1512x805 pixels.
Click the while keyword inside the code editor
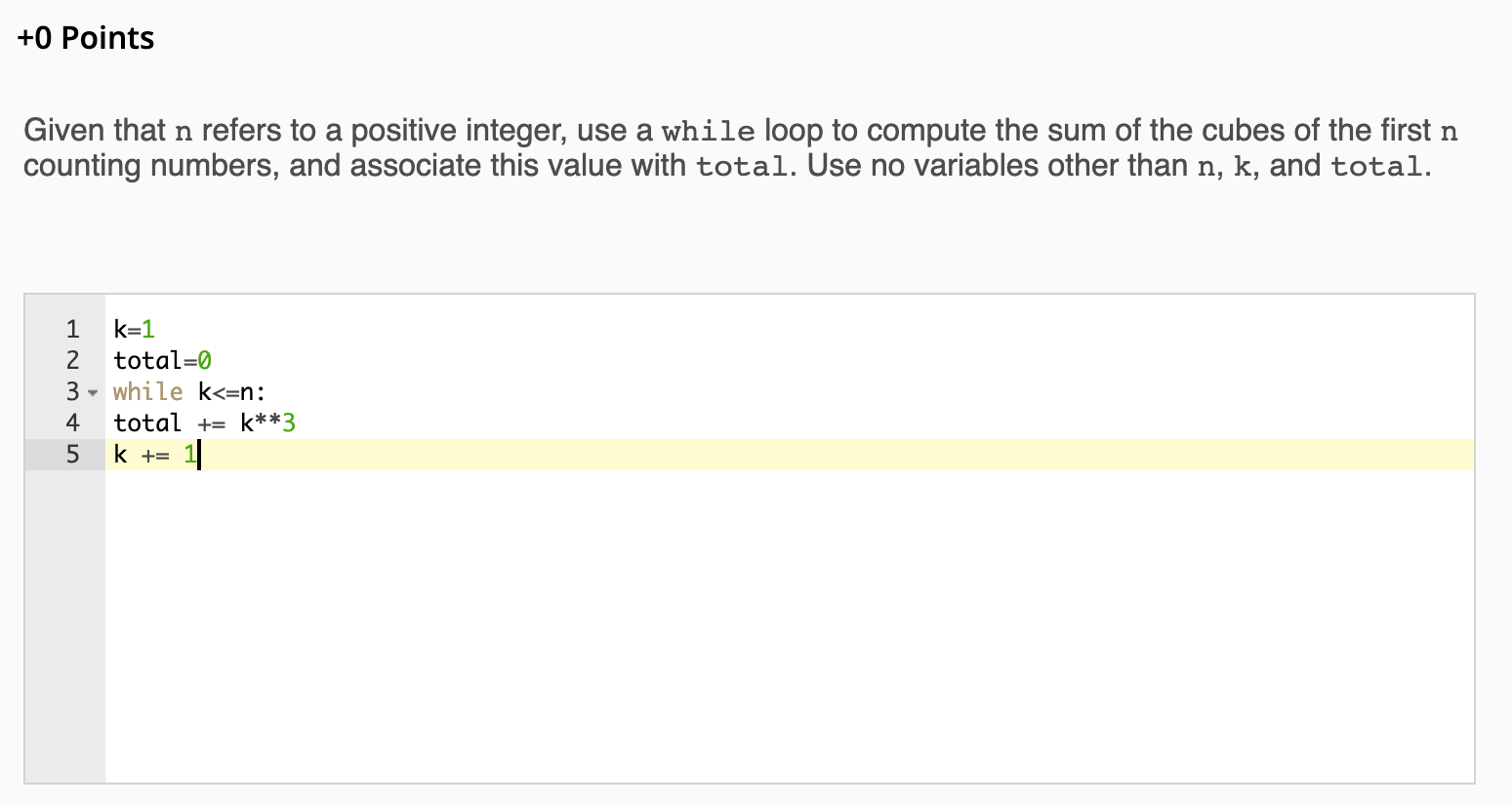[x=147, y=392]
